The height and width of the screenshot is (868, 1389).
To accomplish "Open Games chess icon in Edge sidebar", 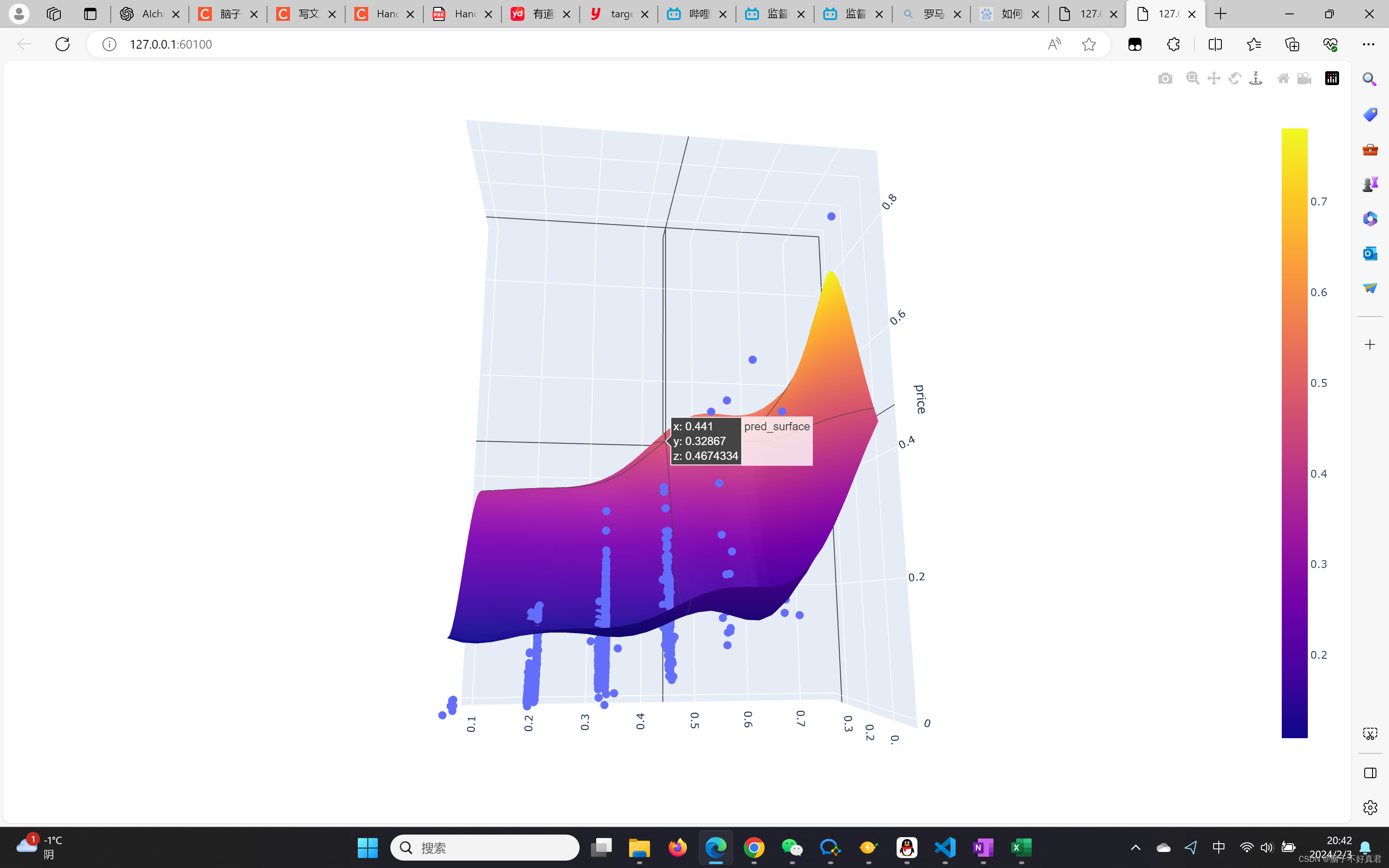I will [x=1369, y=184].
